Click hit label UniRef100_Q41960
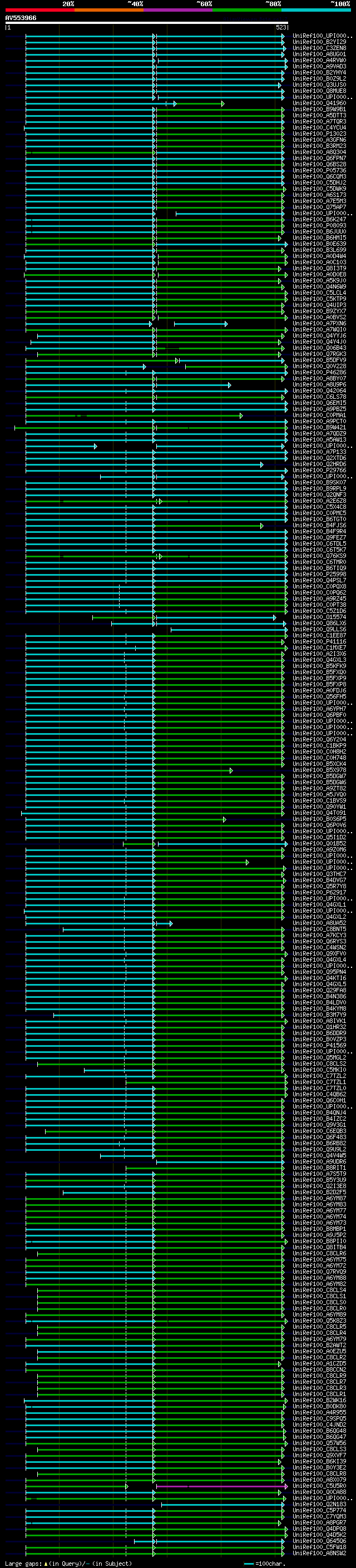356x1568 pixels. (319, 103)
